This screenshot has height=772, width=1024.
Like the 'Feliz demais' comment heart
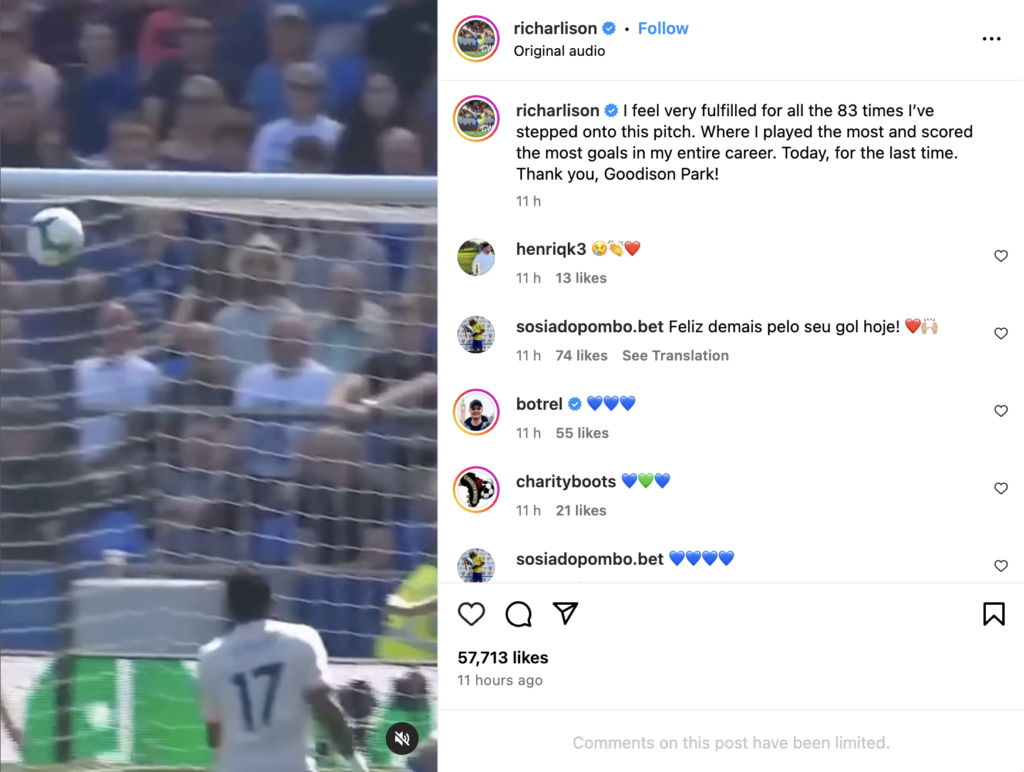click(1000, 334)
